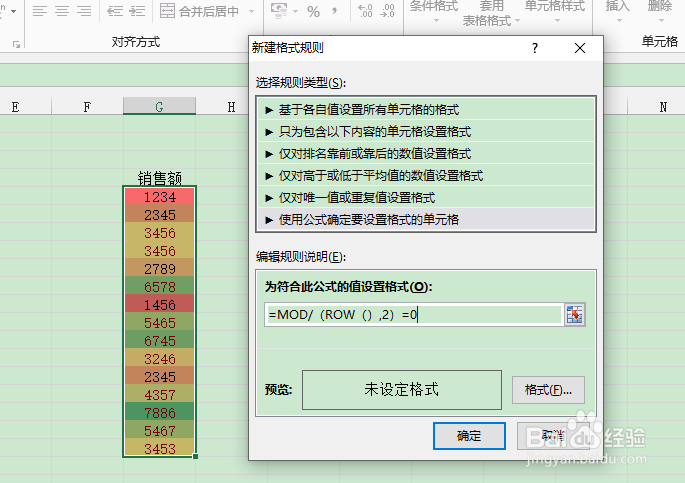Select rule type 使用公式确定要设置格式的单元格

tap(426, 219)
